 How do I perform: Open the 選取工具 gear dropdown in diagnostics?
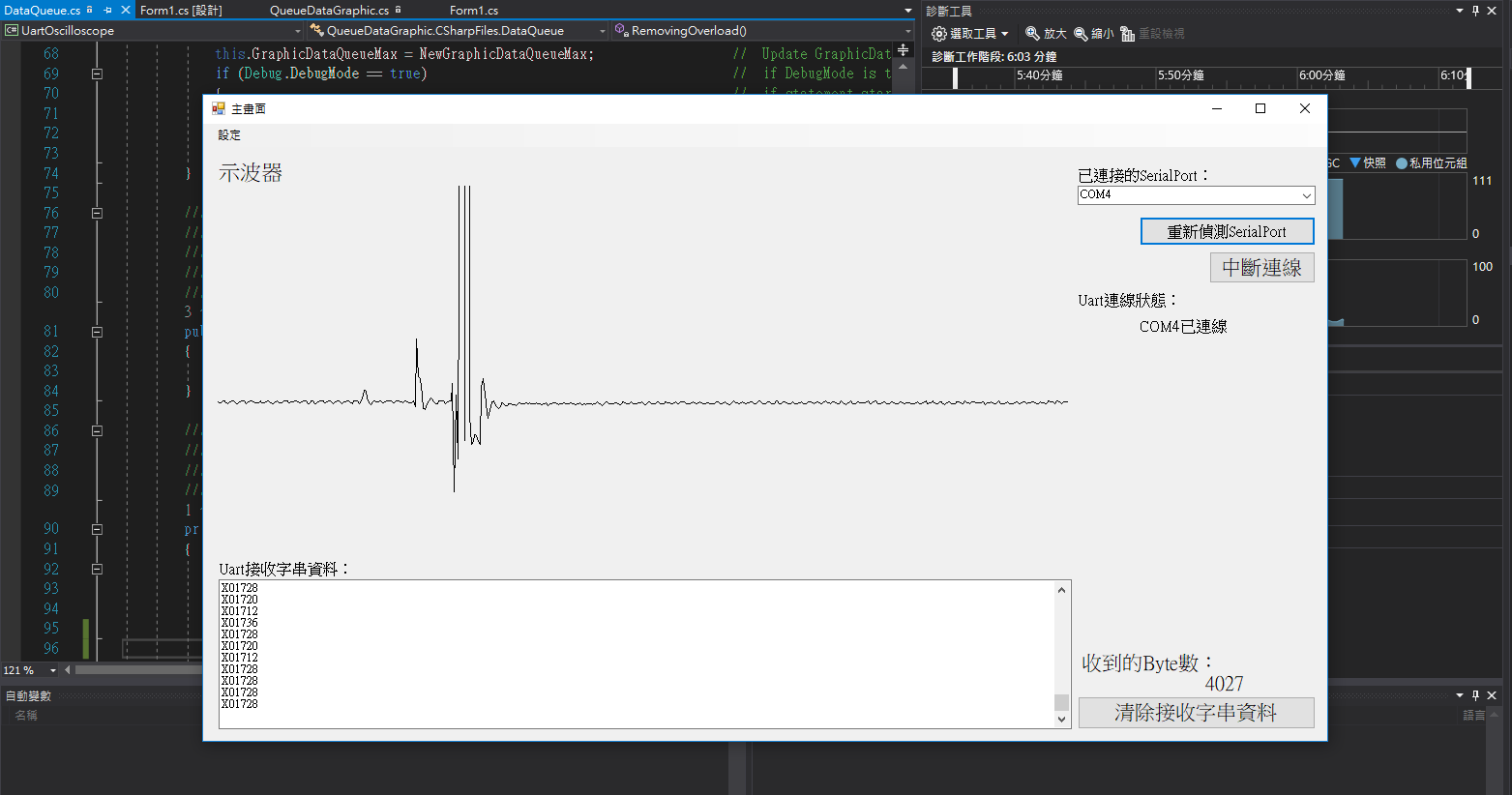click(969, 33)
